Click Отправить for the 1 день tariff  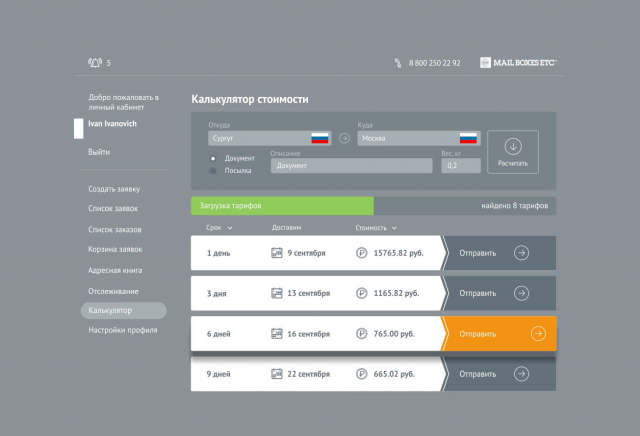pyautogui.click(x=500, y=253)
